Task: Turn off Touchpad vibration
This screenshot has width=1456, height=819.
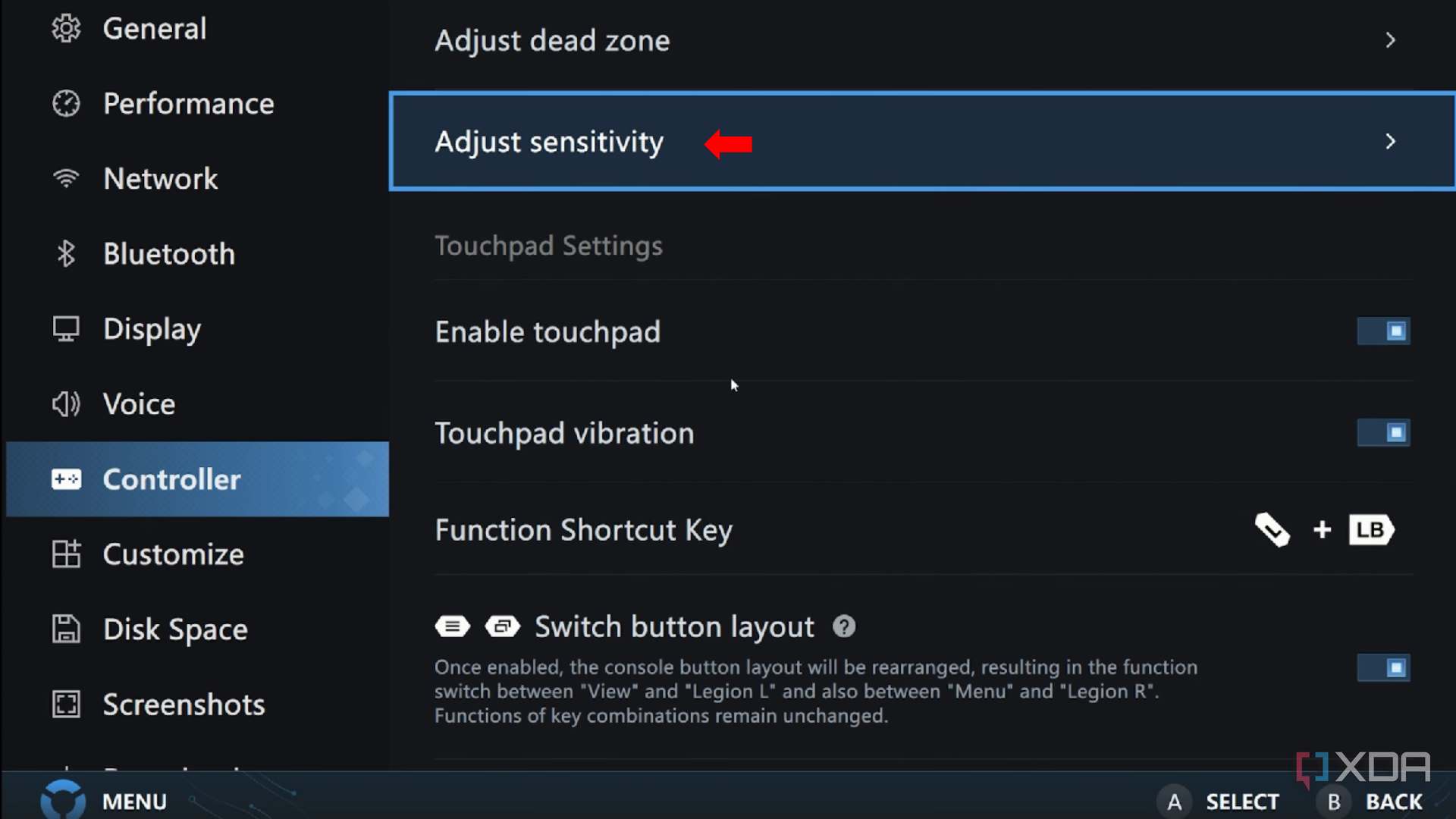Action: (1383, 433)
